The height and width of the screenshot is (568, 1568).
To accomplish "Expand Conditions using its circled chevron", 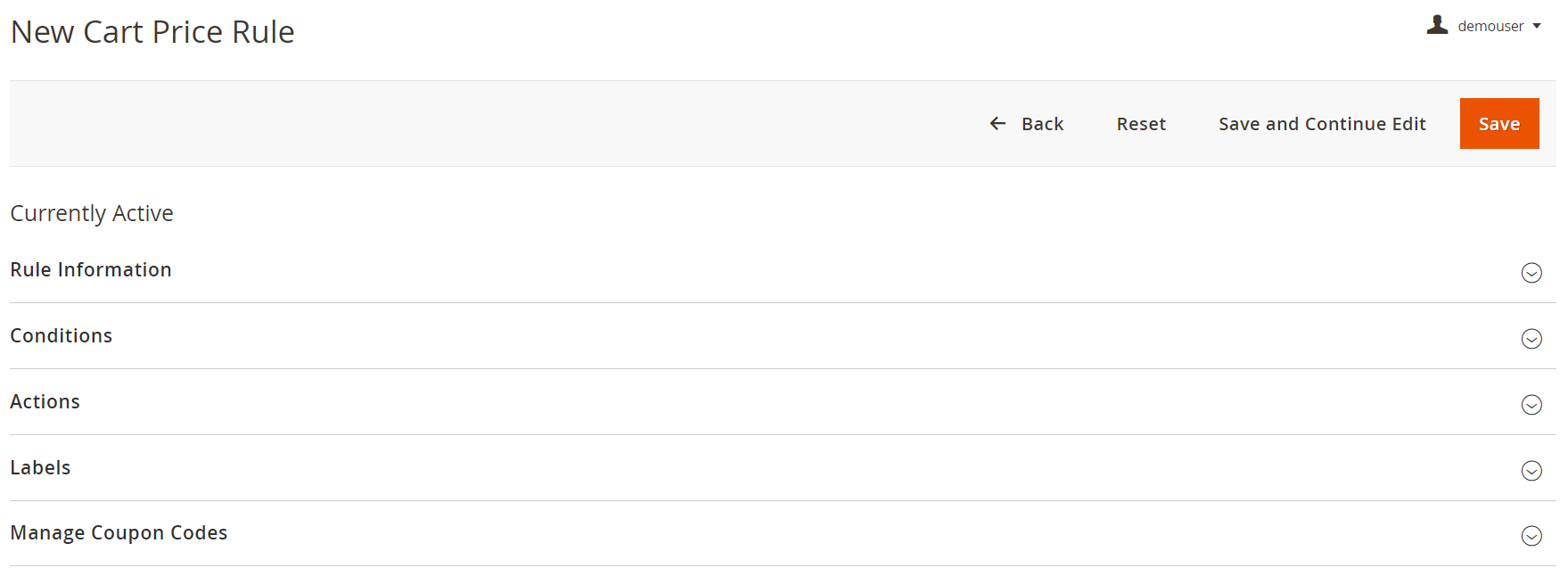I will coord(1531,339).
